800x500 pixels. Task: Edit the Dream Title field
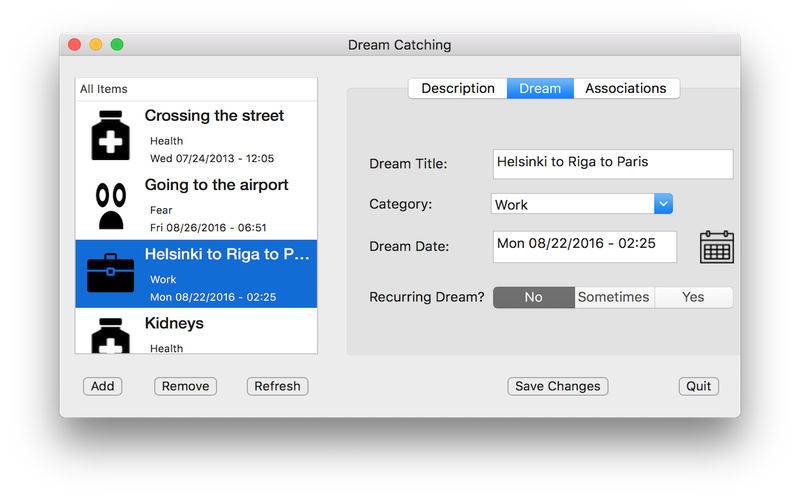tap(613, 164)
